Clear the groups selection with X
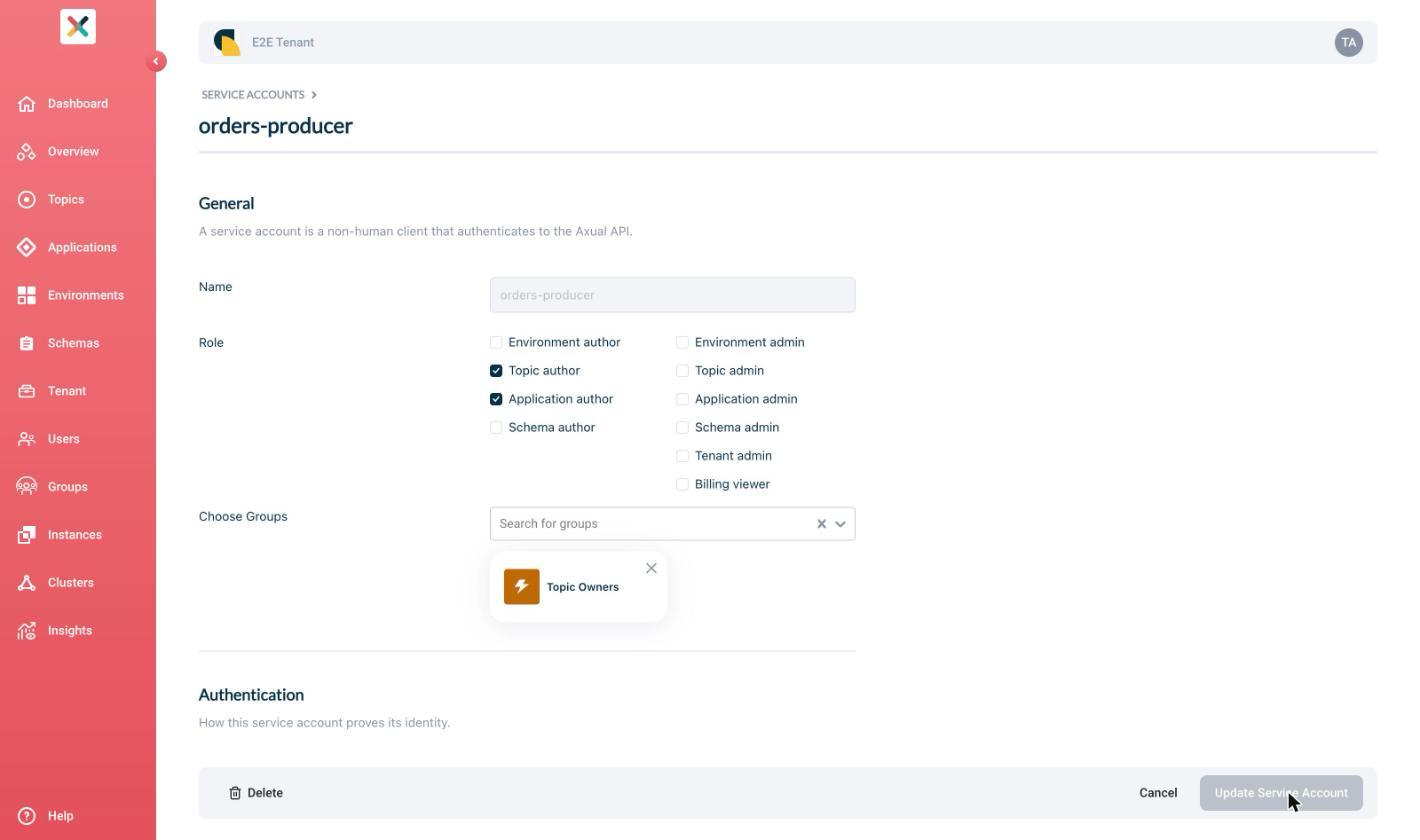The image size is (1420, 840). coord(822,524)
